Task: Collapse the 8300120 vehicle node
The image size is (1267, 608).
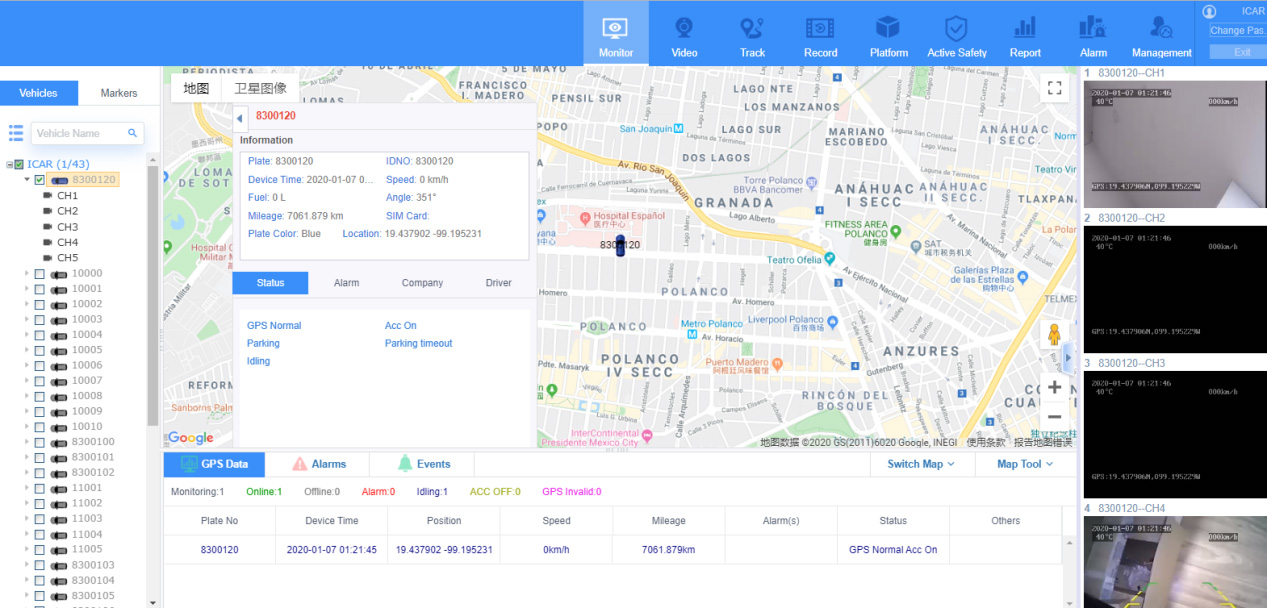Action: [27, 180]
